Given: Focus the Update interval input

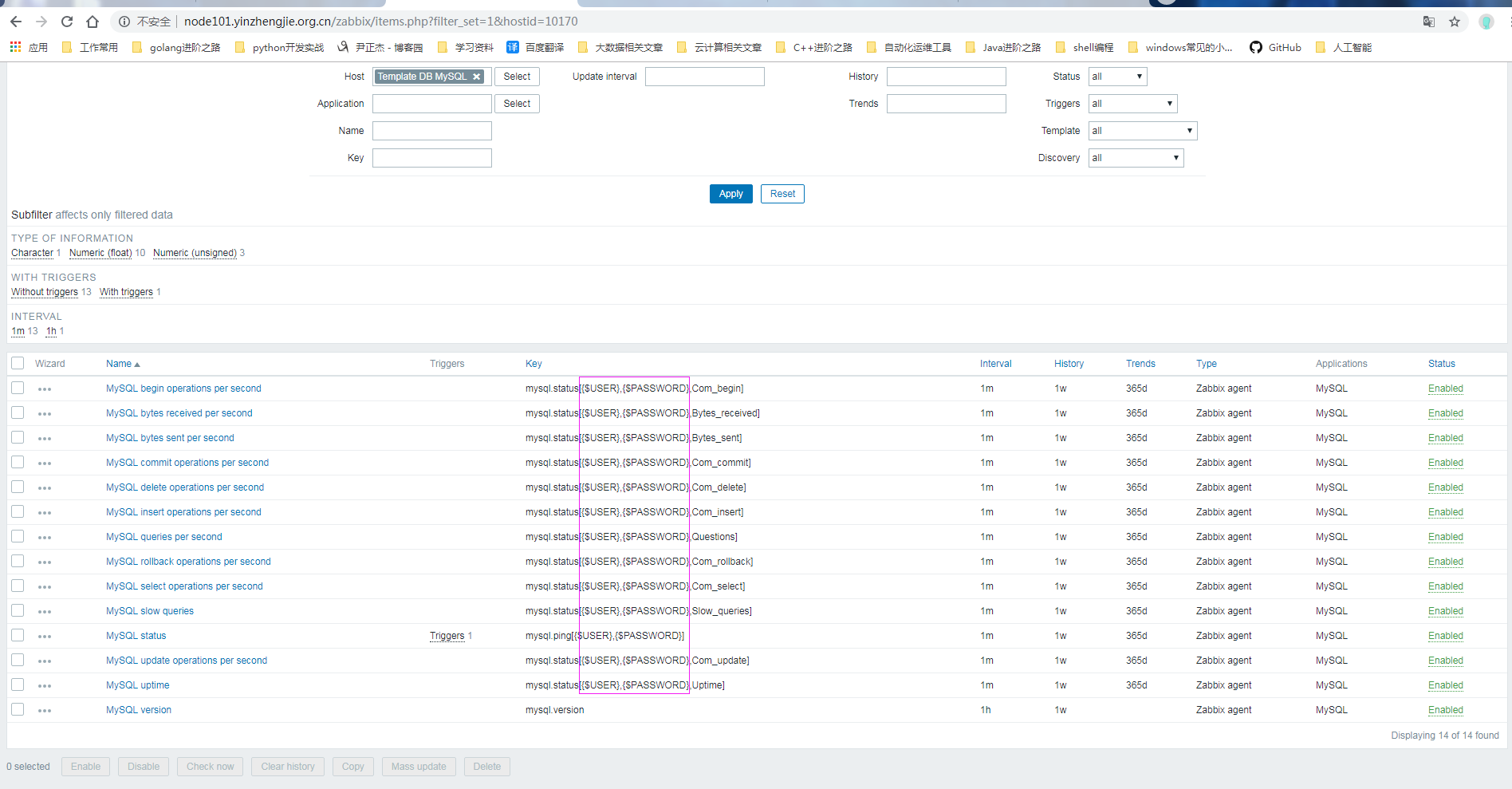Looking at the screenshot, I should click(705, 77).
